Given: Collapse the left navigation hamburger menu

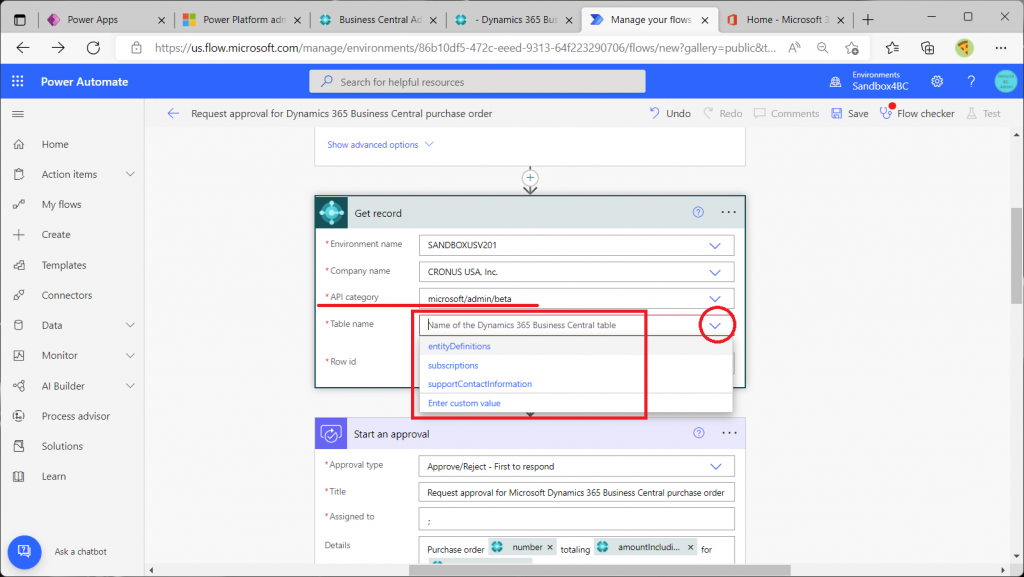Looking at the screenshot, I should click(18, 114).
